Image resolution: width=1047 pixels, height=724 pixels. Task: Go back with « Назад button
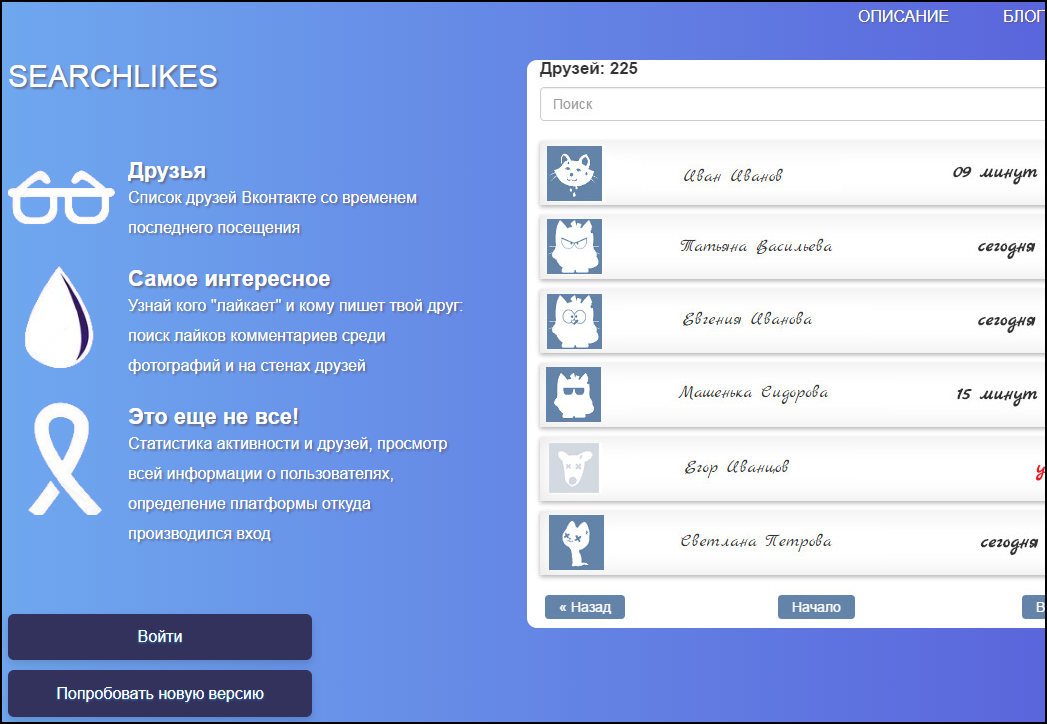click(585, 607)
